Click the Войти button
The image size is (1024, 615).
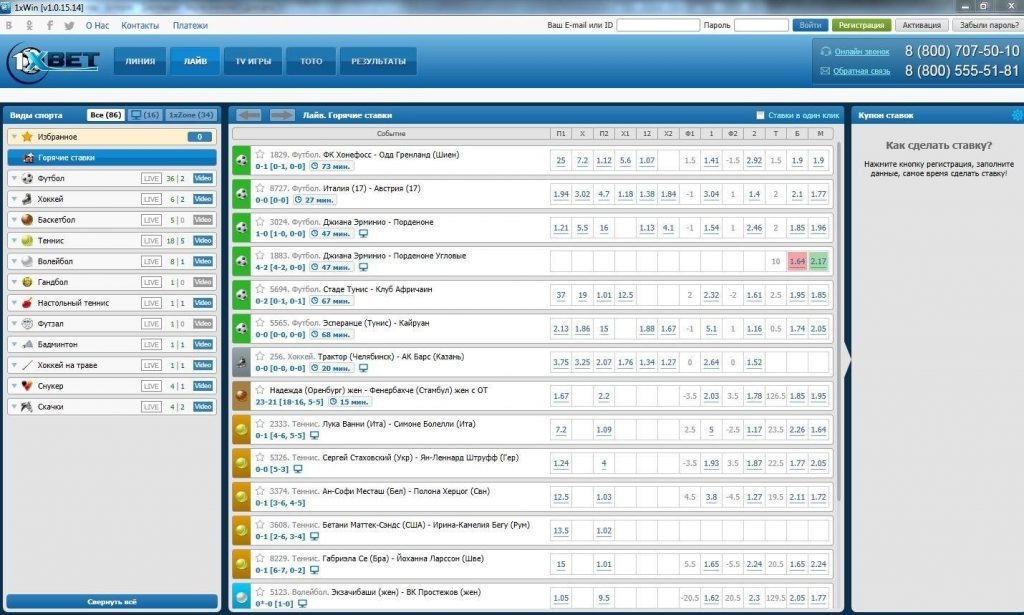point(810,25)
